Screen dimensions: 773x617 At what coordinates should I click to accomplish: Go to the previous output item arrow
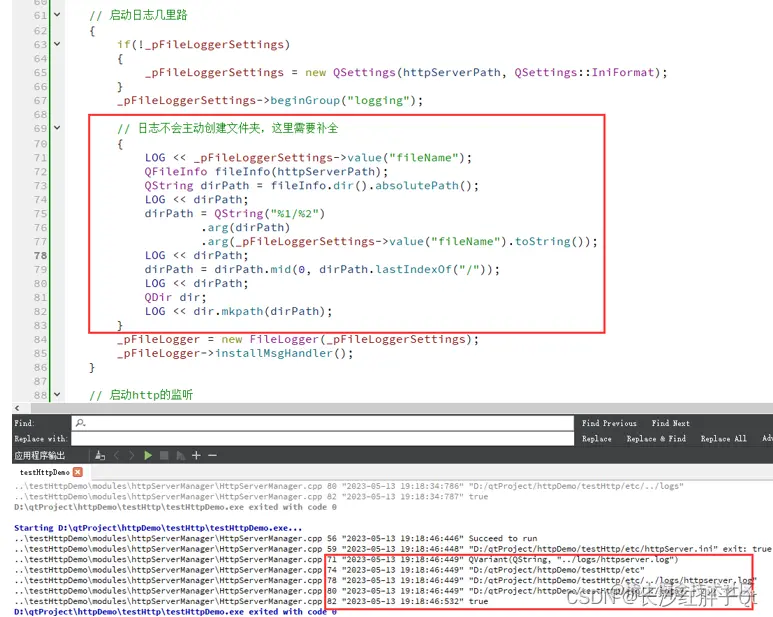[117, 455]
